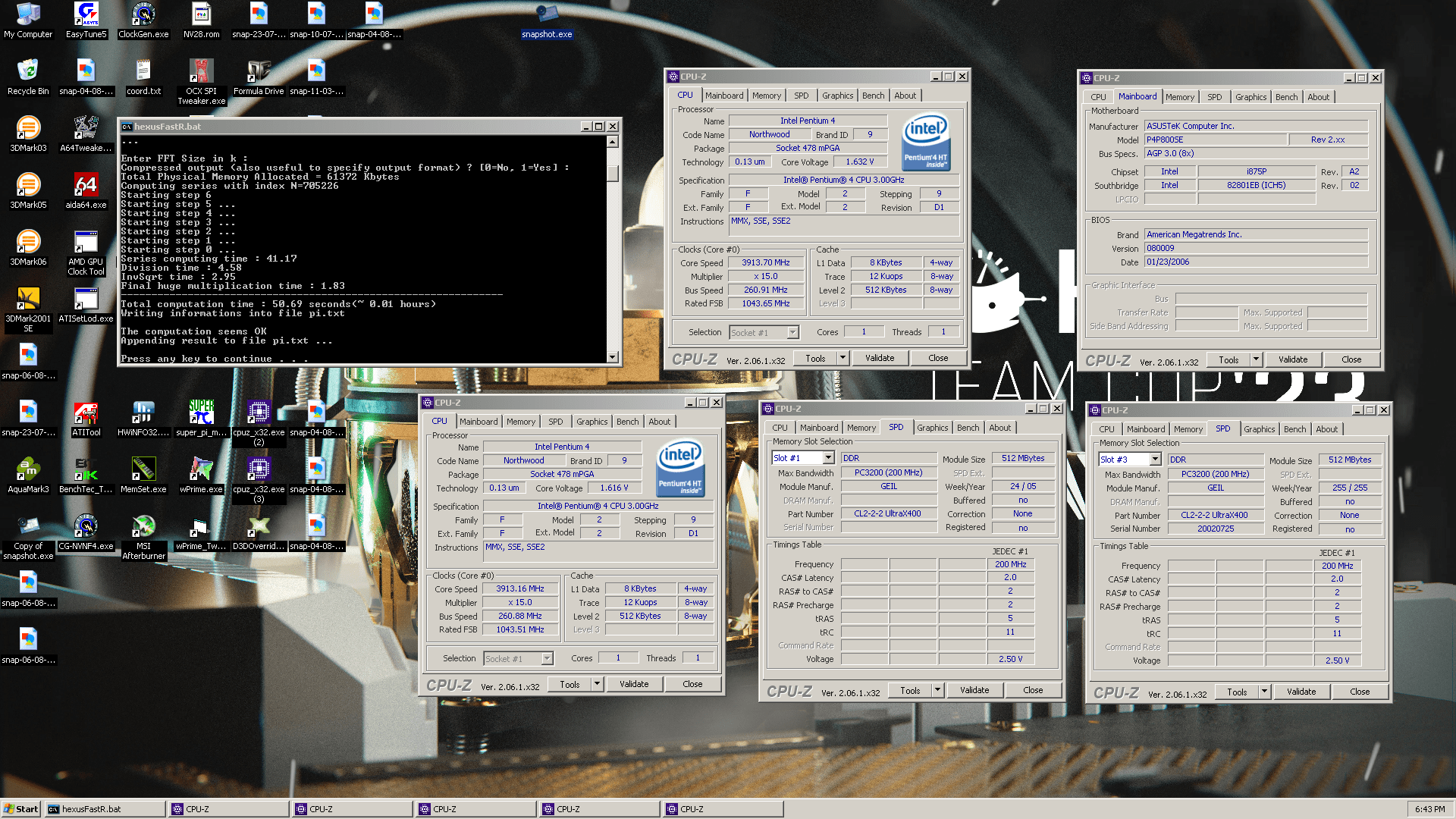Click the hexusFastR.bat console scroll down arrow
The height and width of the screenshot is (819, 1456).
tap(613, 356)
